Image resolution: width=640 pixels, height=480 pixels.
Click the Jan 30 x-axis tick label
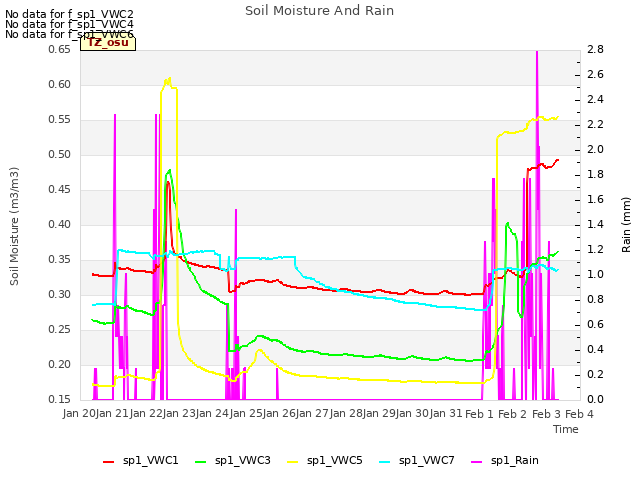pos(413,414)
